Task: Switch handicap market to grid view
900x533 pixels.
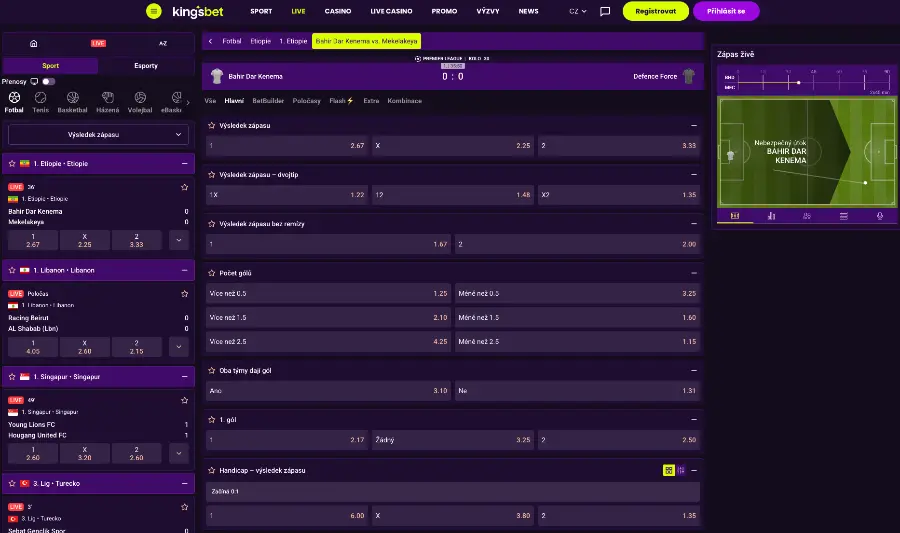Action: coord(669,470)
